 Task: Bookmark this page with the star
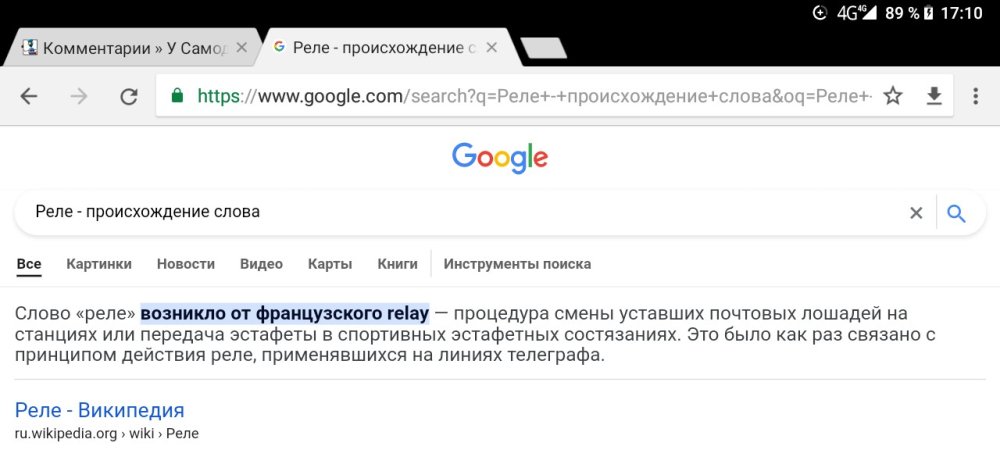point(893,96)
